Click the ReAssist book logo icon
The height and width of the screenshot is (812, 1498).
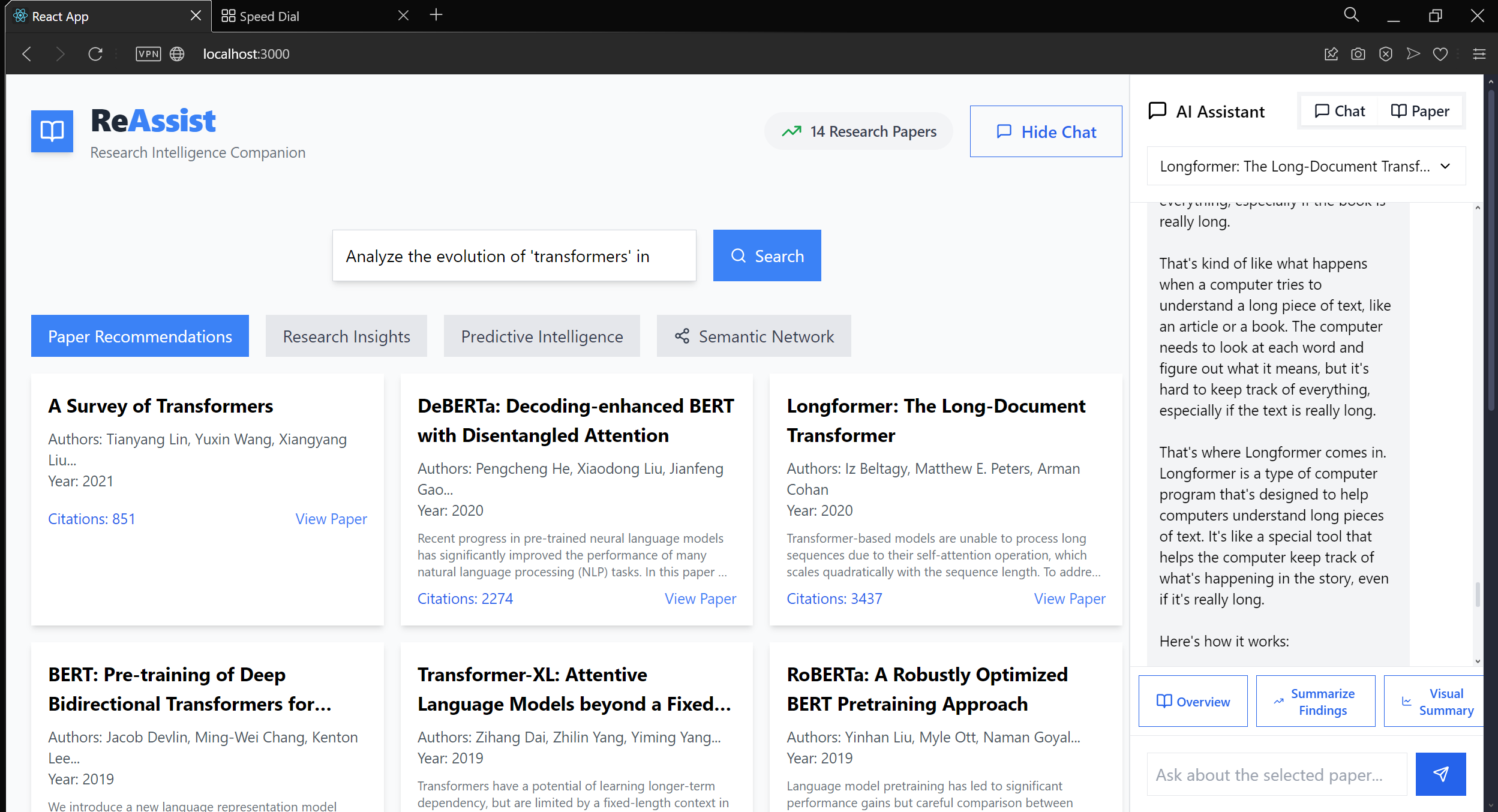[52, 131]
